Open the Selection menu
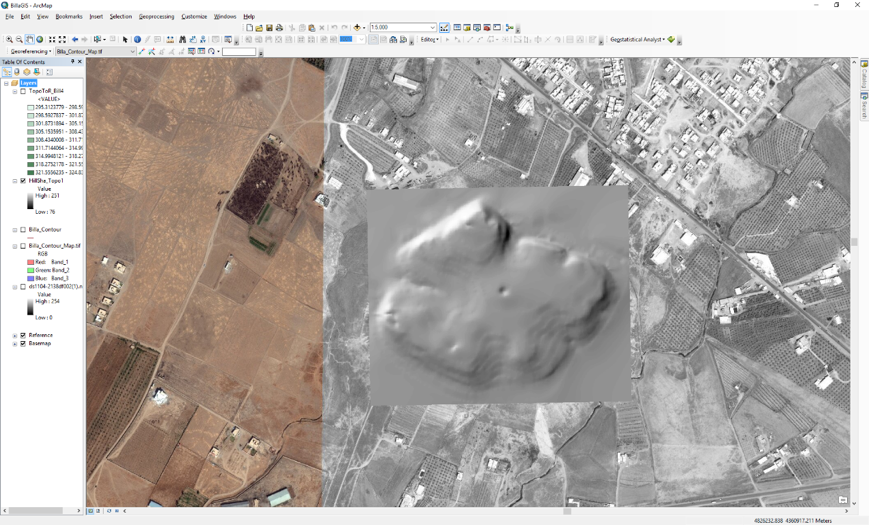This screenshot has height=525, width=869. coord(120,17)
